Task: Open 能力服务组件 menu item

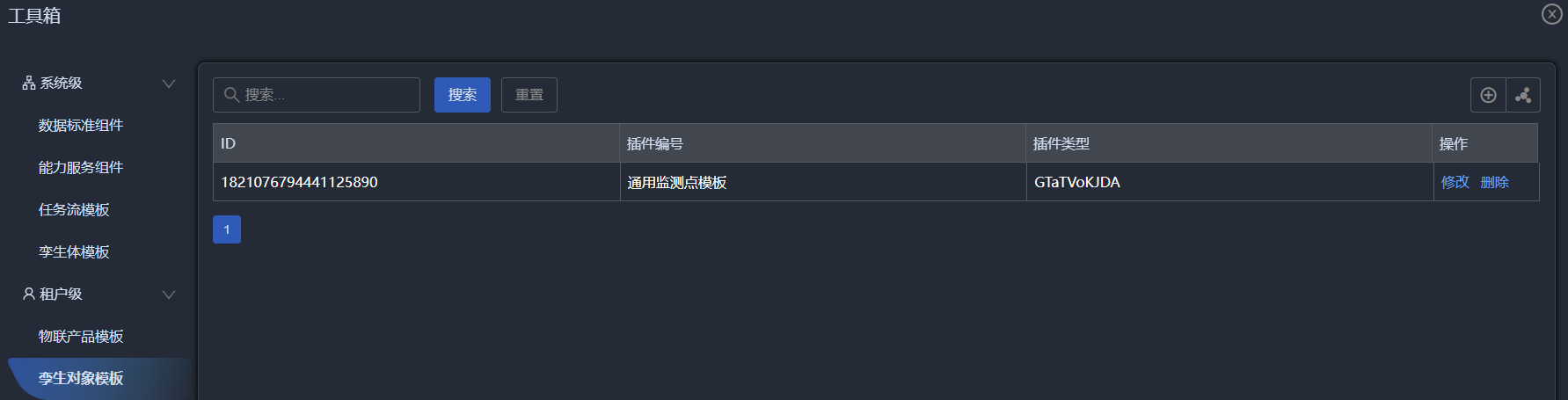Action: pyautogui.click(x=81, y=167)
